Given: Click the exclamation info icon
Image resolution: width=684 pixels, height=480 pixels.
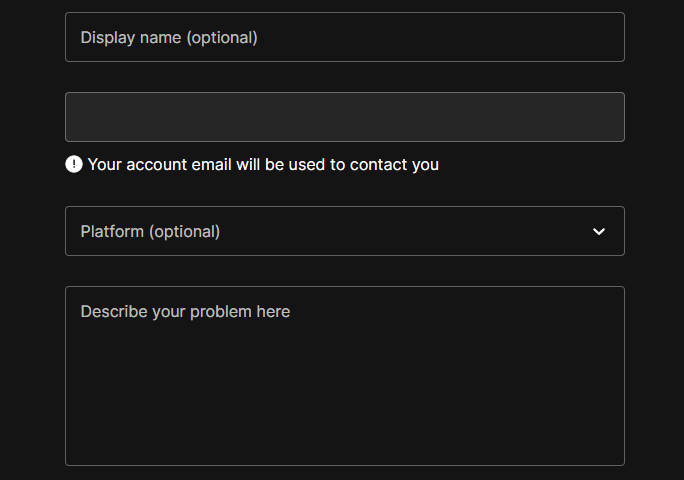Looking at the screenshot, I should (74, 164).
